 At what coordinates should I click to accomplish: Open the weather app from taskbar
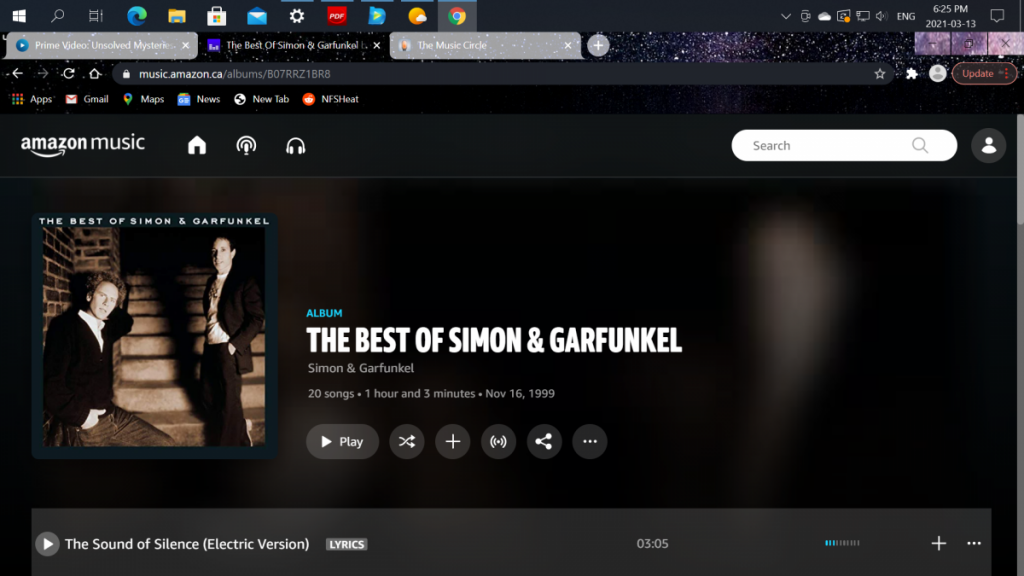417,16
